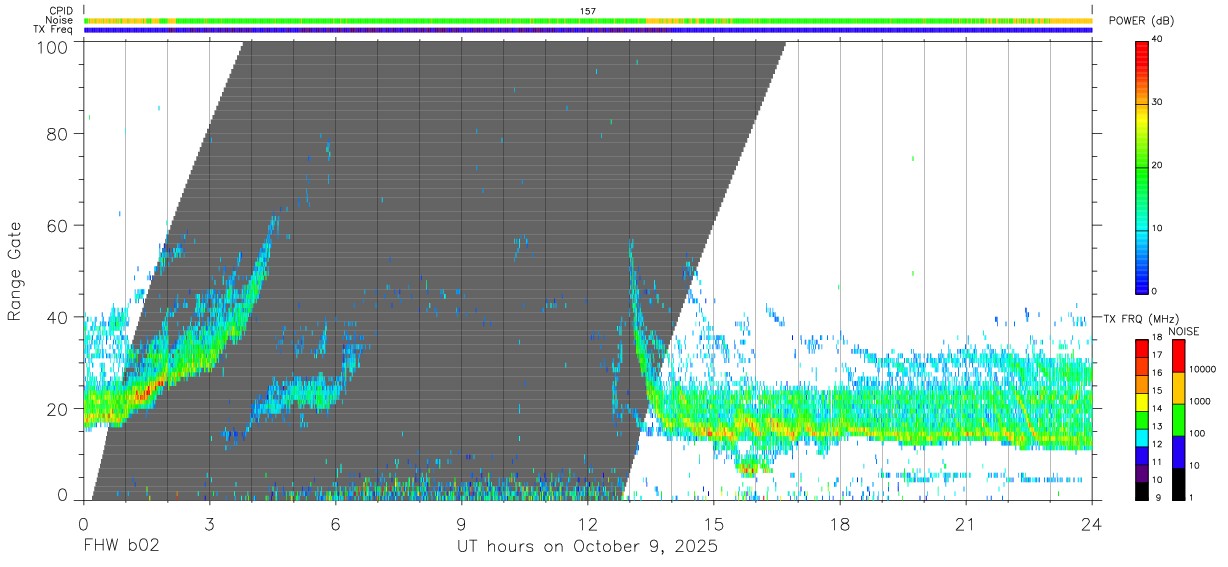
Task: Click the purple segment of the TX FRQ color bar
Action: pos(1143,474)
